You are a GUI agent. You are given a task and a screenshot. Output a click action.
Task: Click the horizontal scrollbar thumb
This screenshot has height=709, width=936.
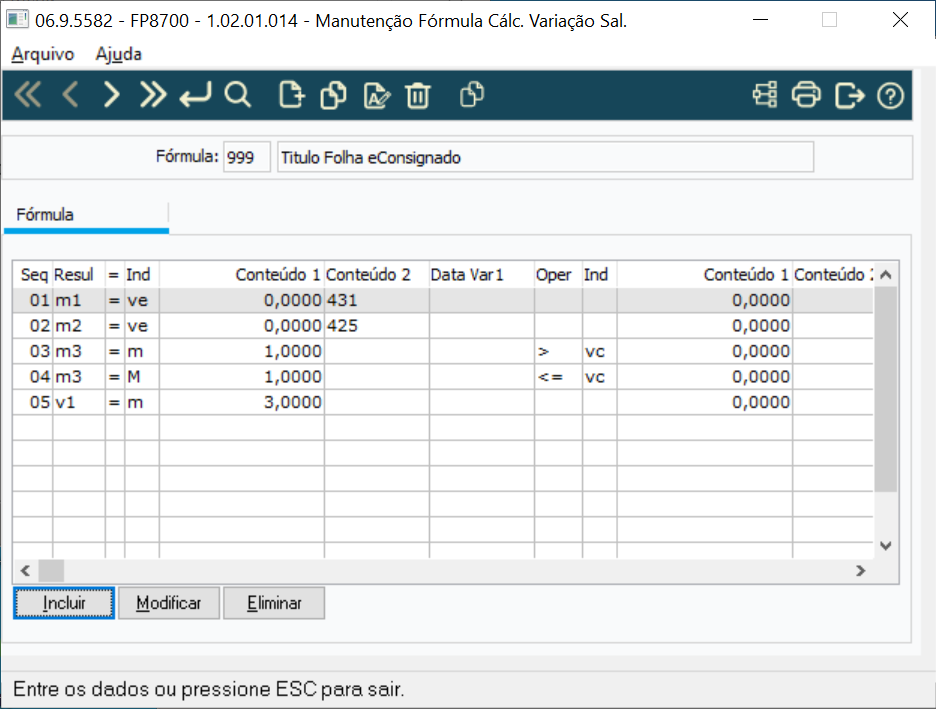pos(51,571)
